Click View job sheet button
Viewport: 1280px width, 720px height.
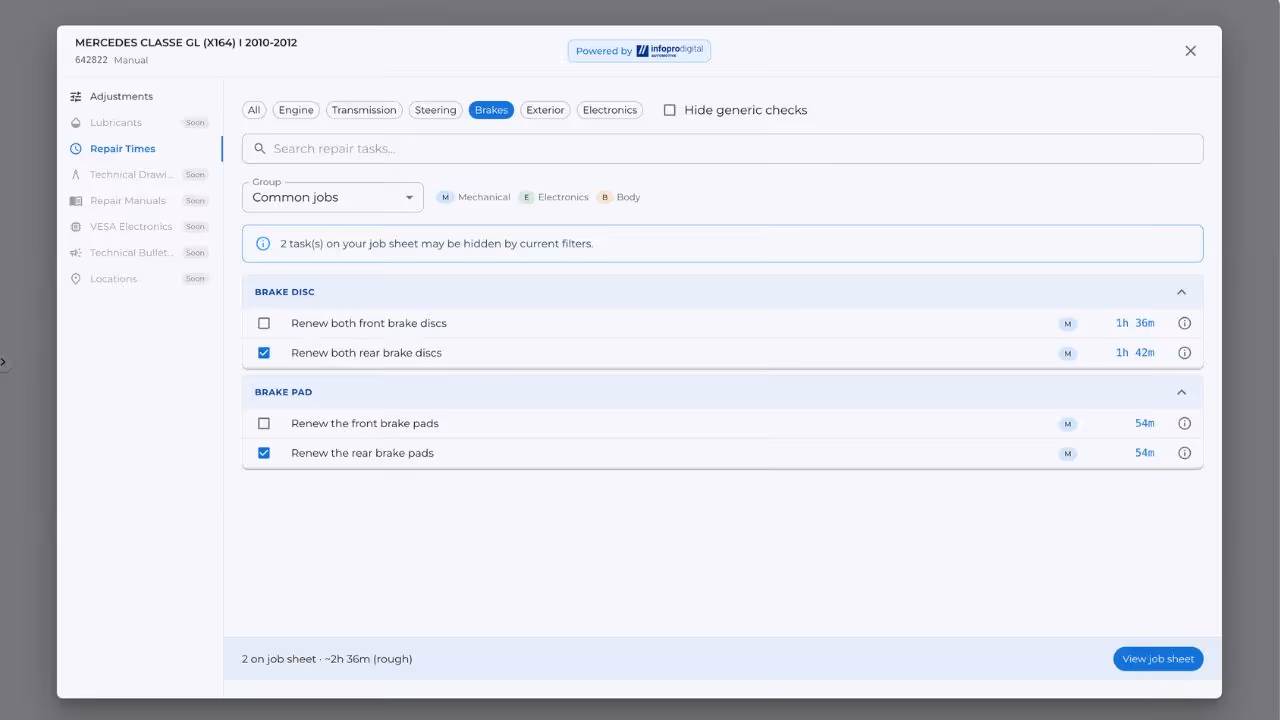(x=1158, y=659)
